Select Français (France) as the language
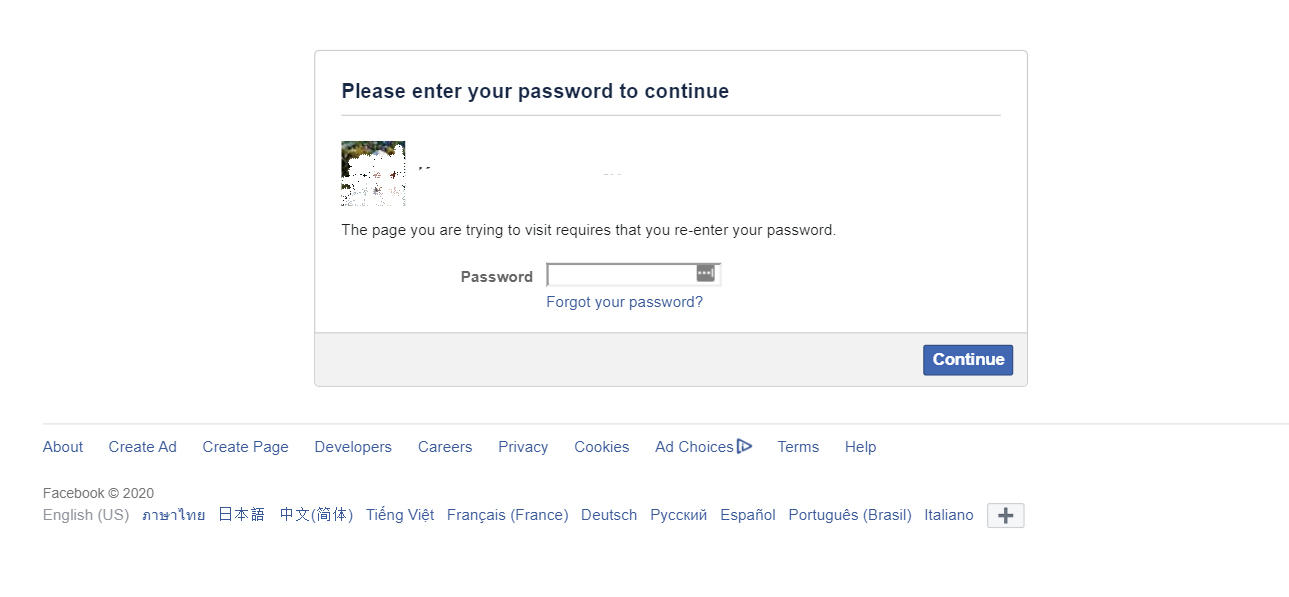Screen dimensions: 1289x597 coord(507,515)
